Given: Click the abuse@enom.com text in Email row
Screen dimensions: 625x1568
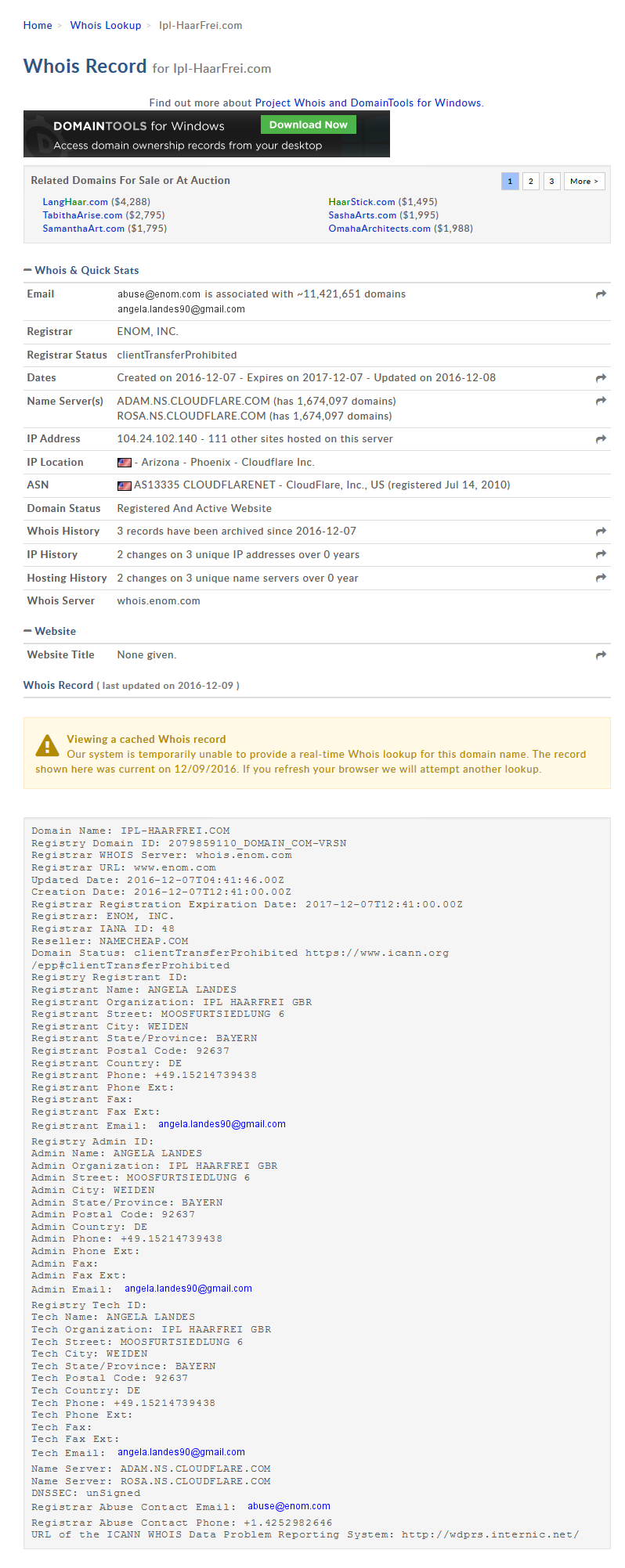Looking at the screenshot, I should pos(159,294).
